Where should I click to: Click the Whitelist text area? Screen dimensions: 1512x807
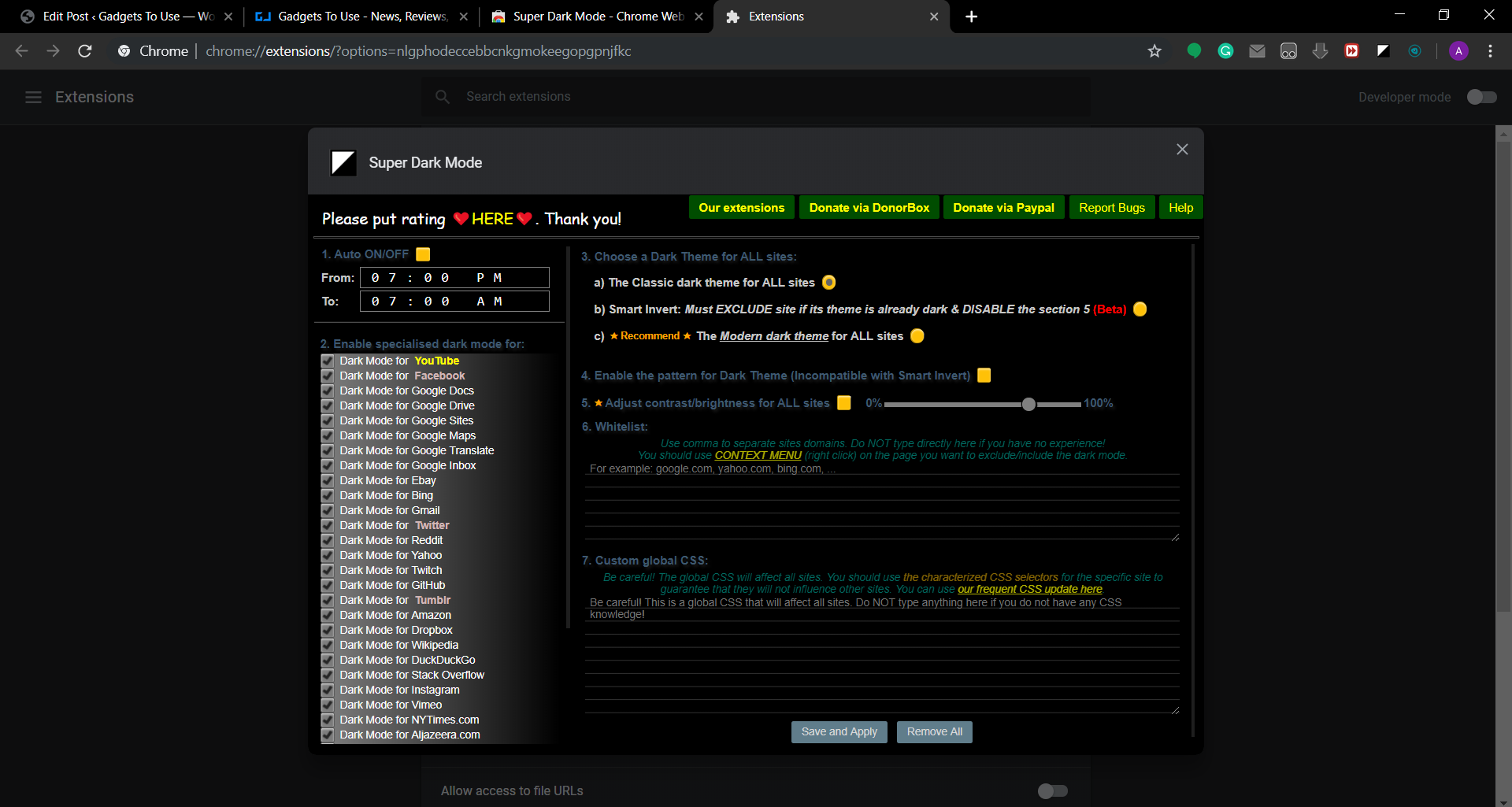click(882, 502)
